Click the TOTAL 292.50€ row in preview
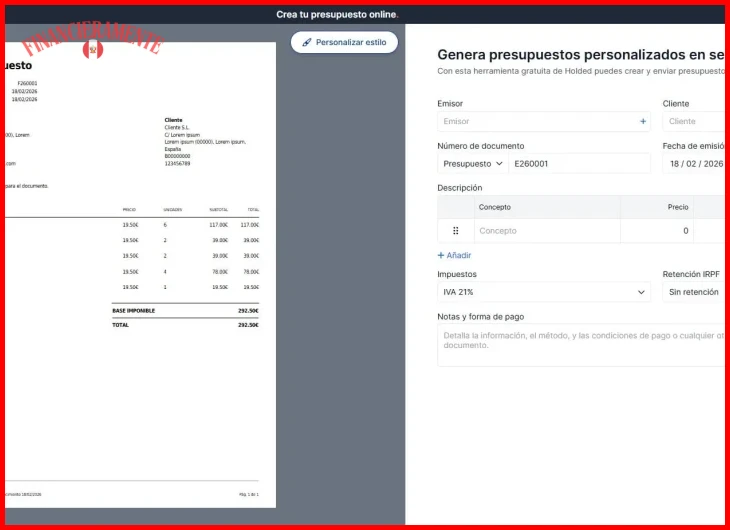The image size is (730, 530). [185, 325]
